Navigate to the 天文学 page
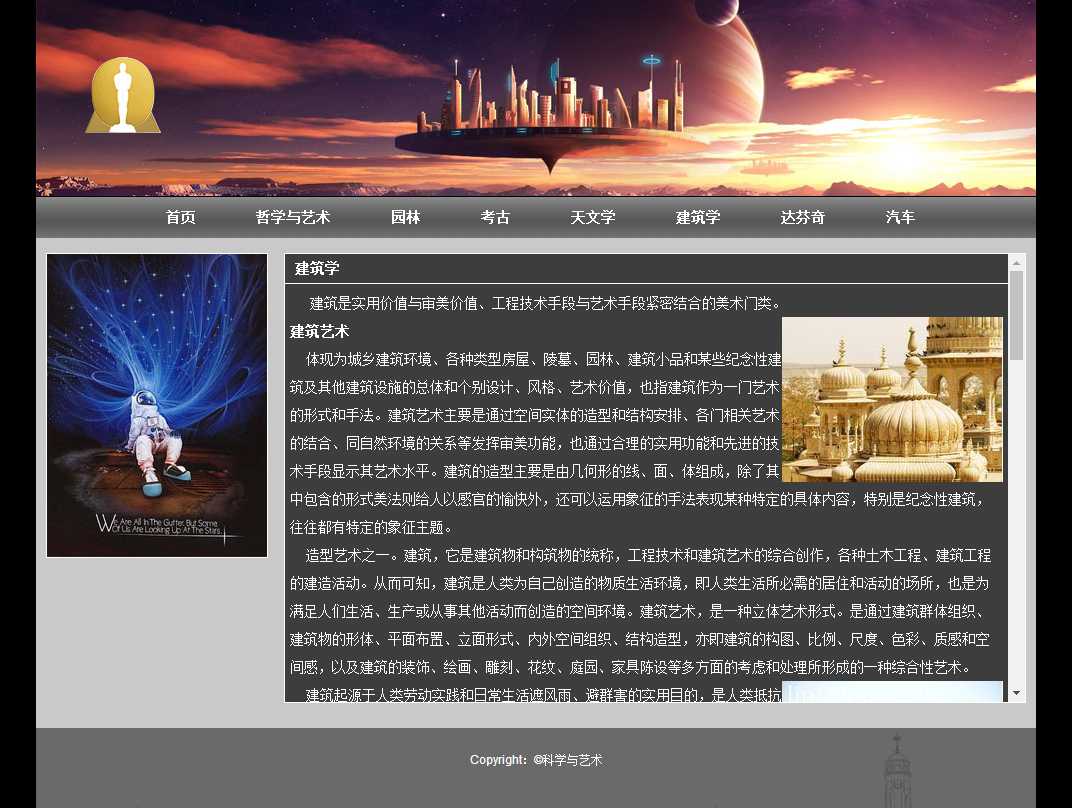The height and width of the screenshot is (808, 1072). [x=593, y=218]
